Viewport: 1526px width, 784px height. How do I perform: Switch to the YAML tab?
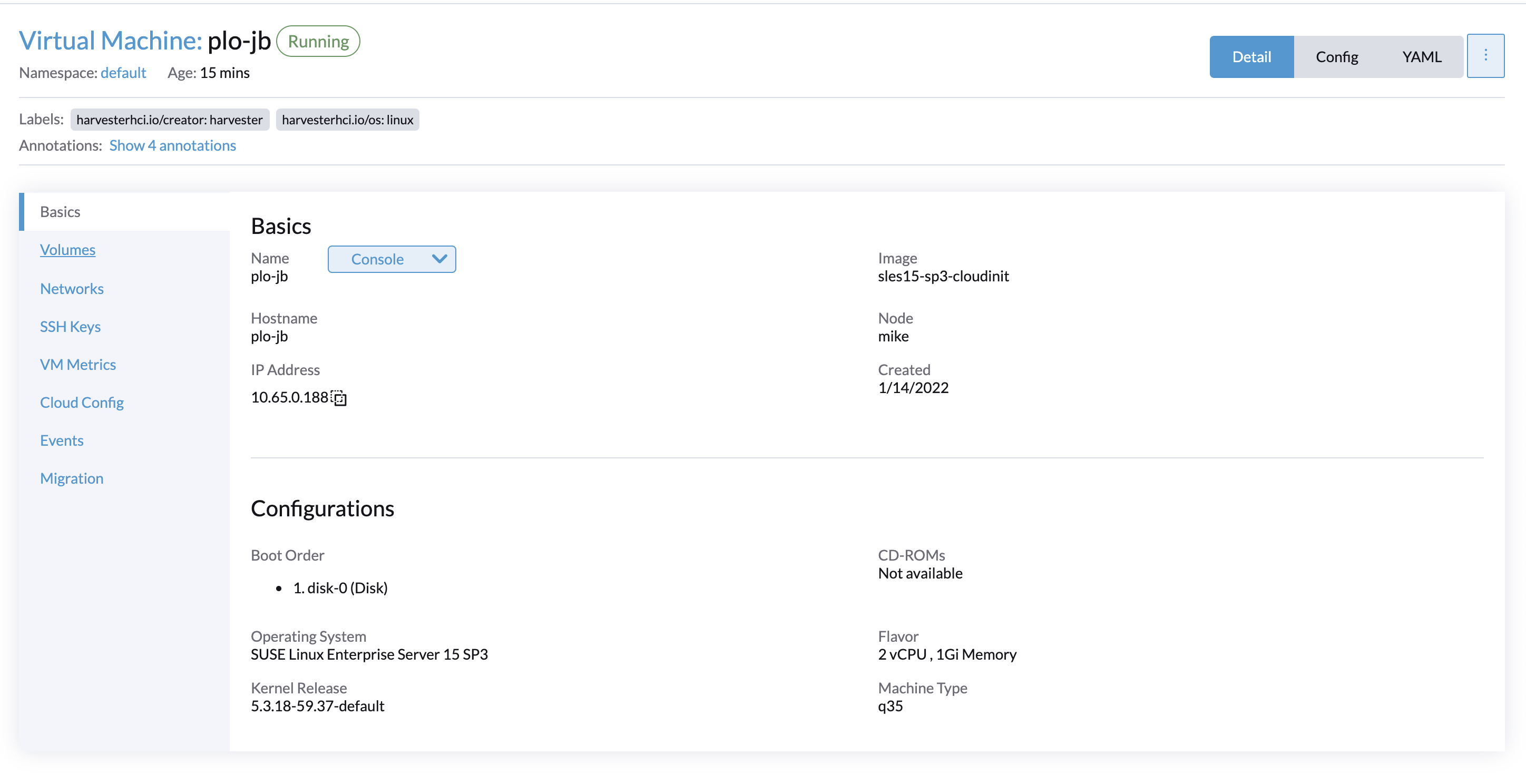pos(1421,56)
